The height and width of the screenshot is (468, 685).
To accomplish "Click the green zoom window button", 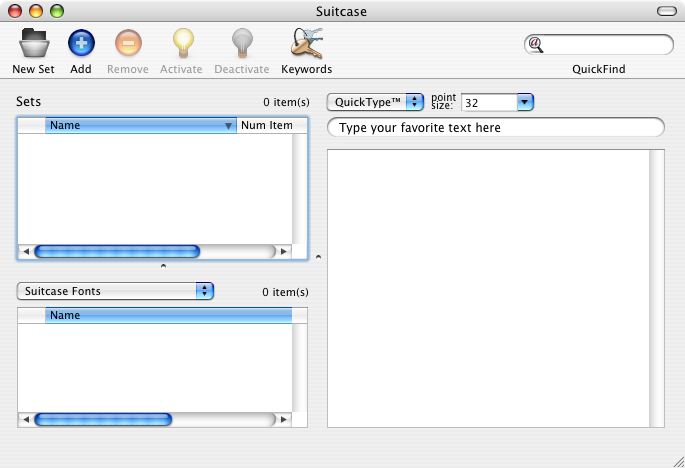I will (57, 11).
